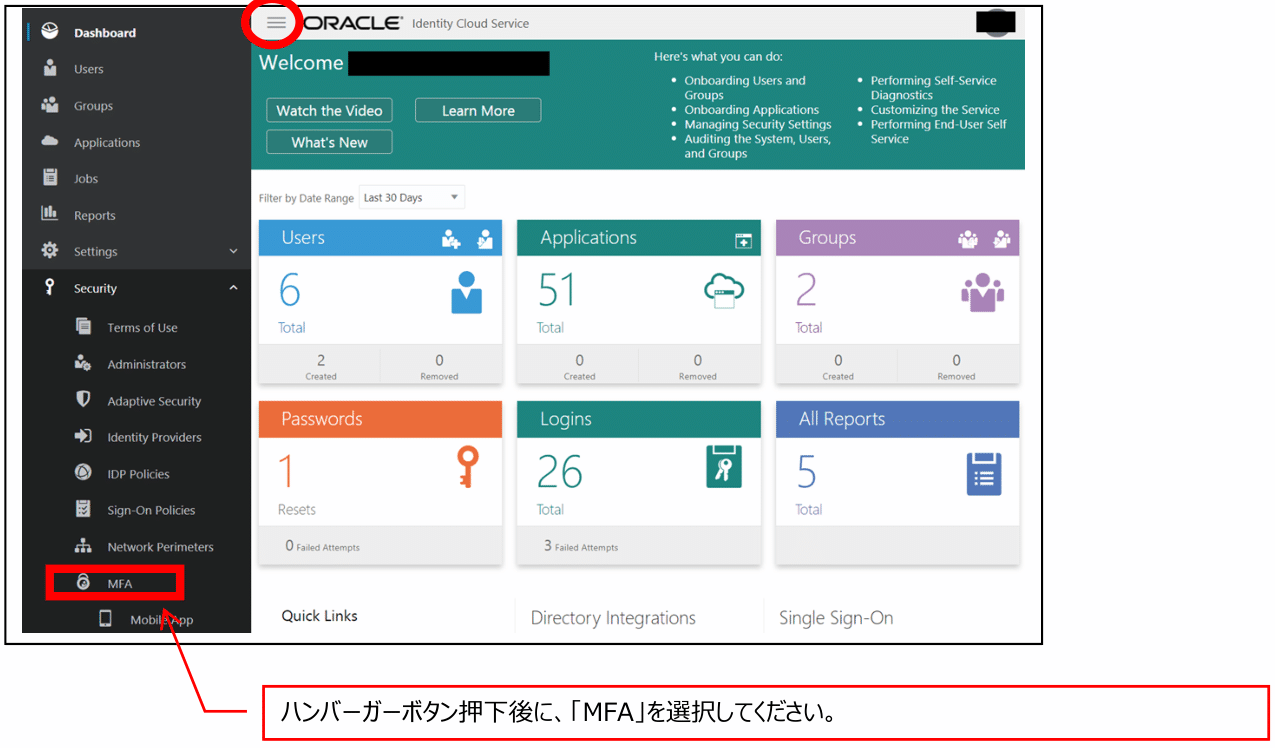Click the Security key icon in sidebar
The height and width of the screenshot is (748, 1275).
(x=49, y=287)
